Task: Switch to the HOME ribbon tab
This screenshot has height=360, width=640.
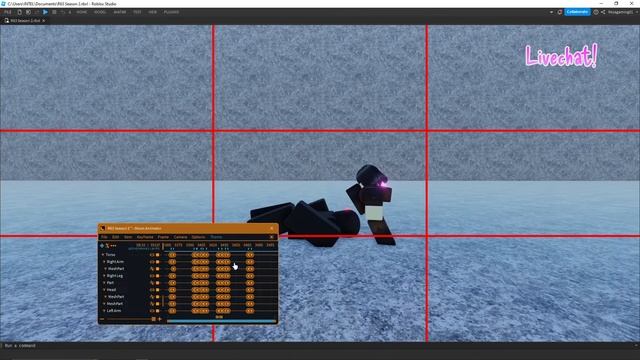Action: 82,12
